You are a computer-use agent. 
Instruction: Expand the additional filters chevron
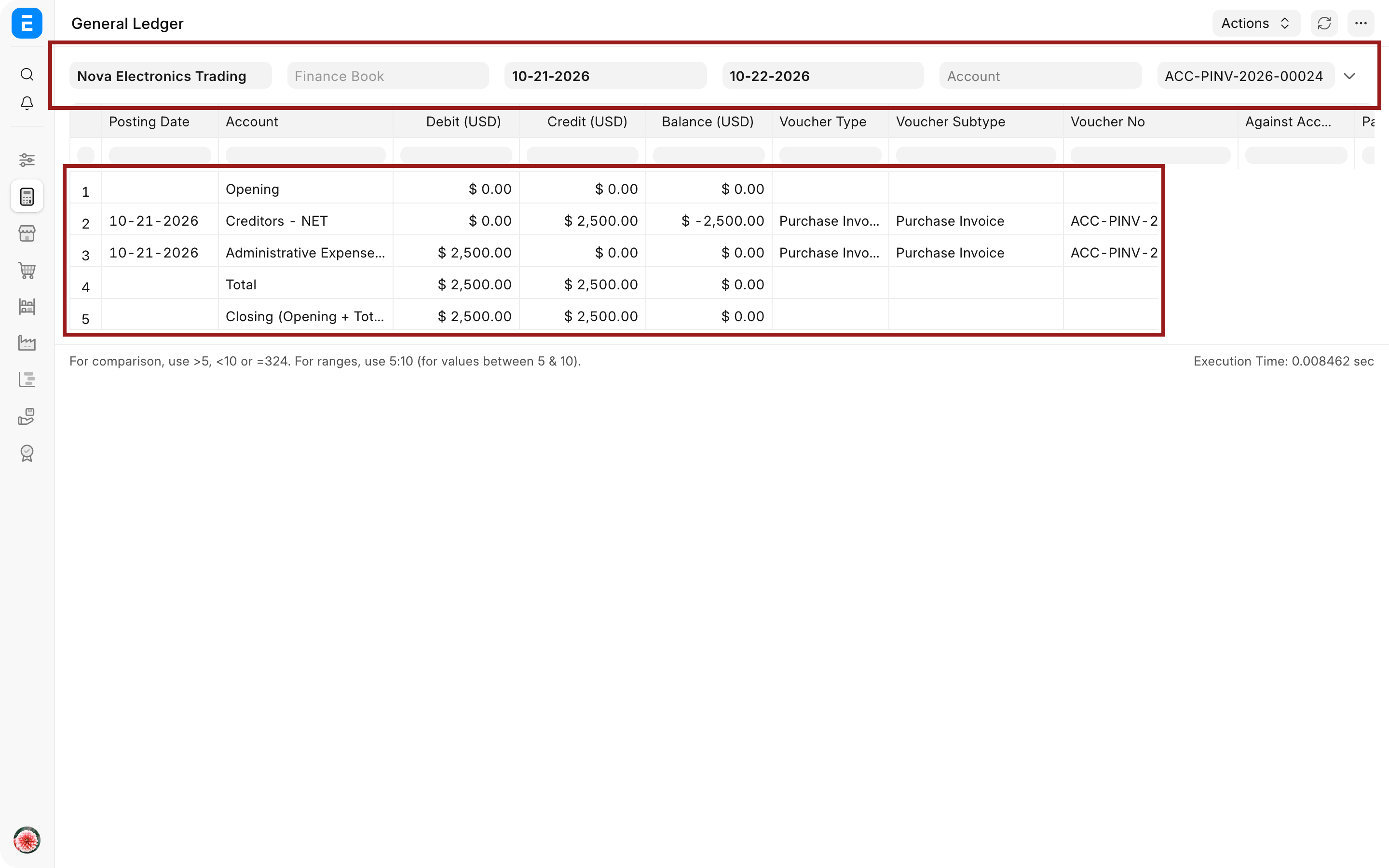(1349, 76)
